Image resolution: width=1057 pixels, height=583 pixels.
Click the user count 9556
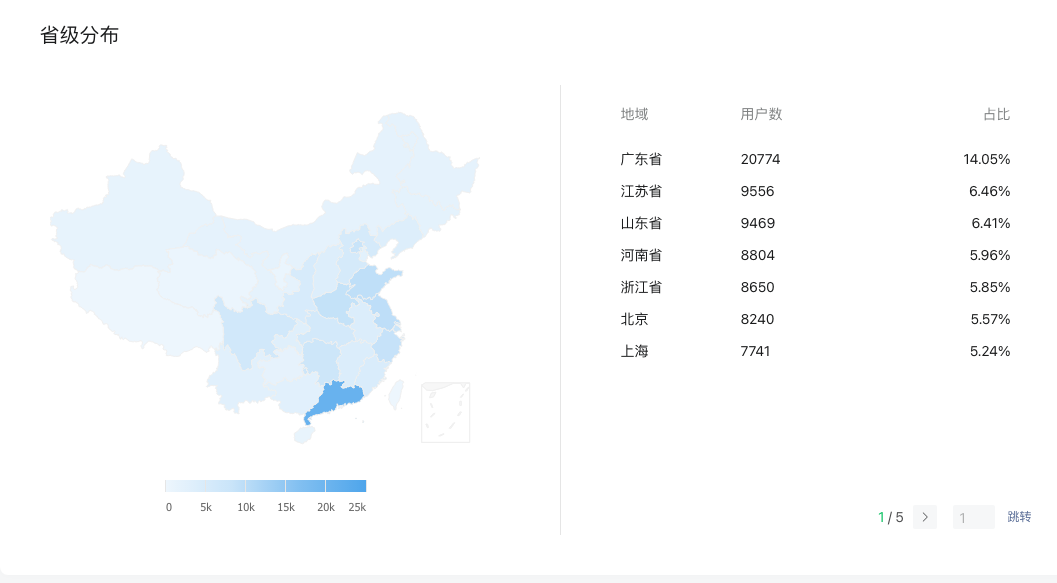tap(757, 191)
